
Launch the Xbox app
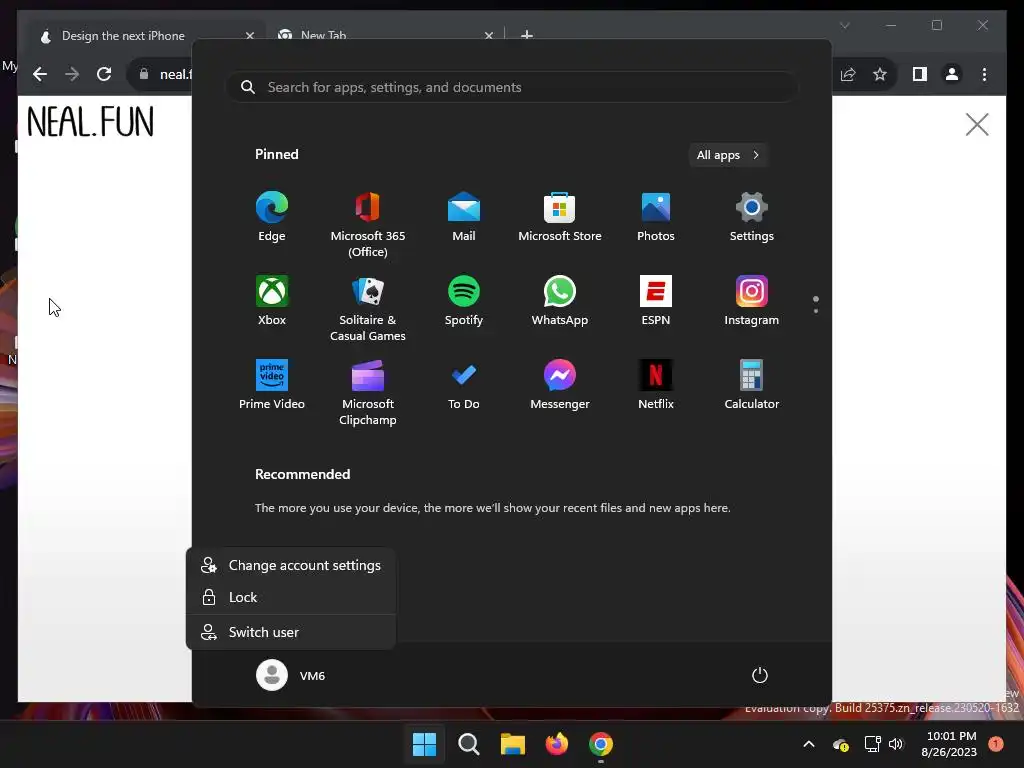tap(272, 301)
